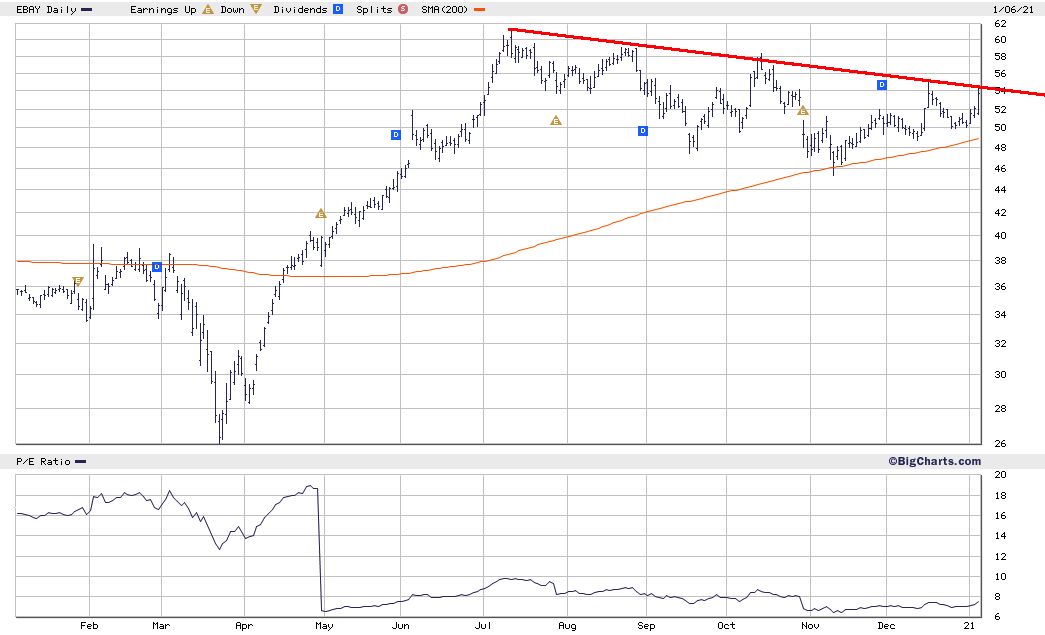Click the earnings-up marker before November
This screenshot has height=635, width=1045.
(803, 111)
